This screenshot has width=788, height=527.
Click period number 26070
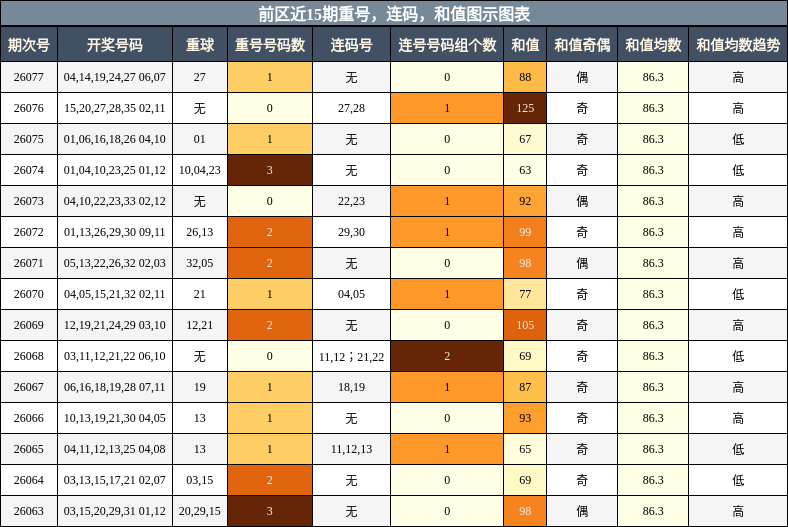(x=29, y=294)
